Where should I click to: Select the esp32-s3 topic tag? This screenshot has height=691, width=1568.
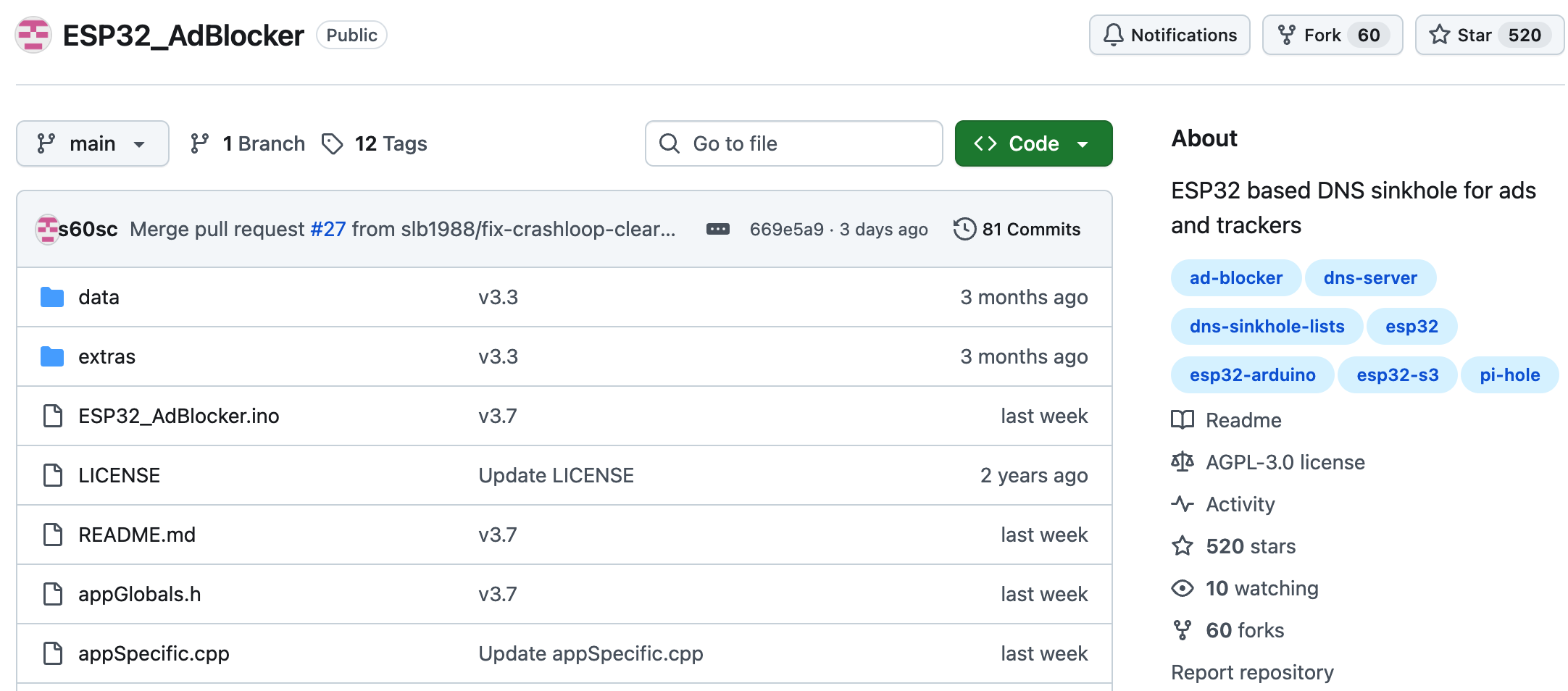[x=1397, y=374]
